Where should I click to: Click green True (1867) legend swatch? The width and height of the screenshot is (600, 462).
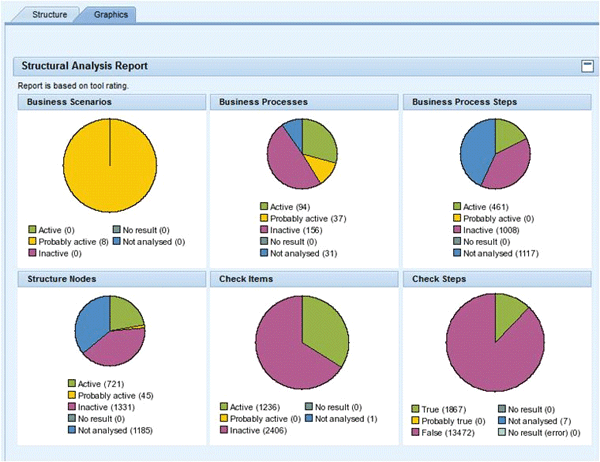417,409
